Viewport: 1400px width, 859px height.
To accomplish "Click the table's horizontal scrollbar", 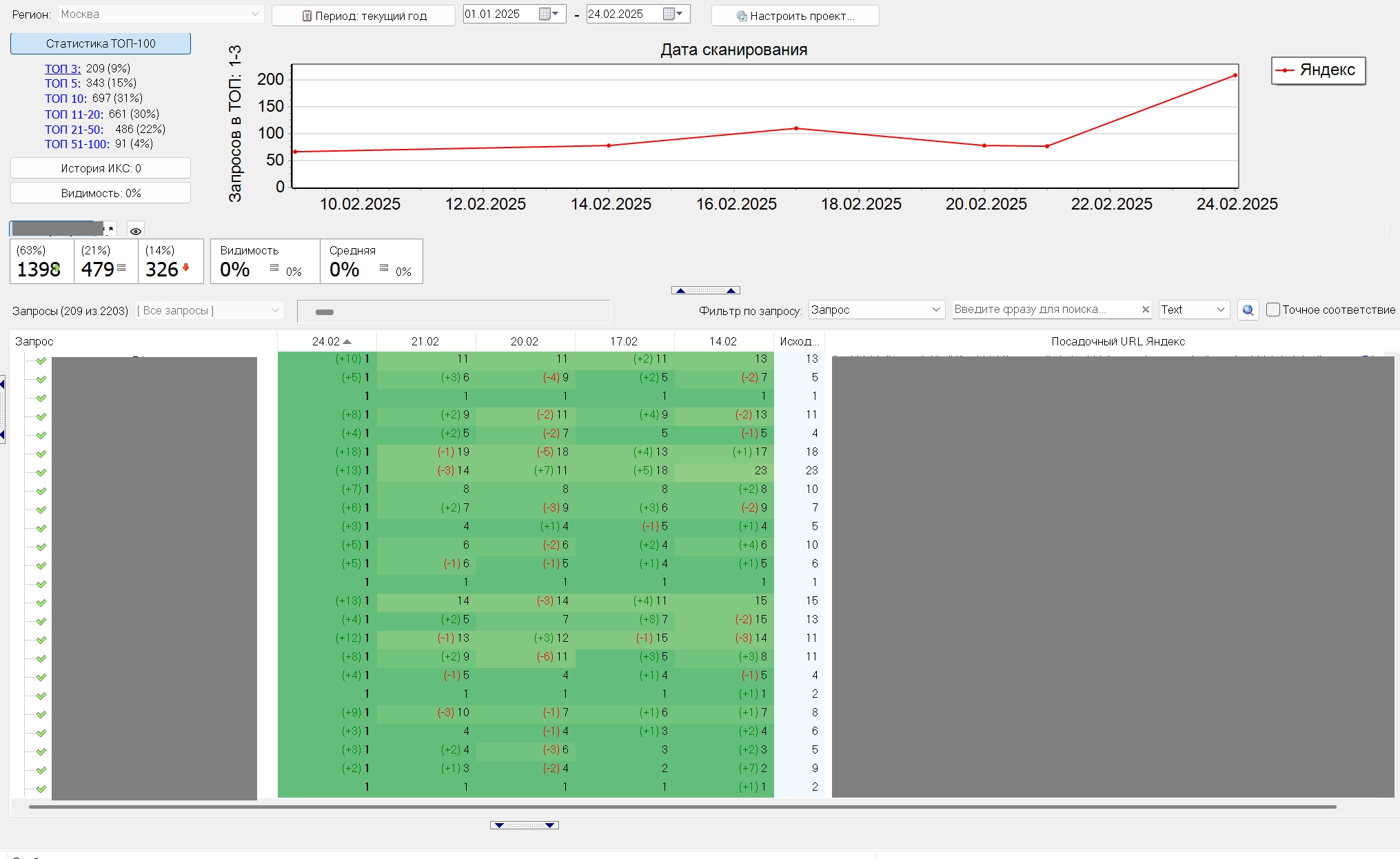I will [x=682, y=806].
